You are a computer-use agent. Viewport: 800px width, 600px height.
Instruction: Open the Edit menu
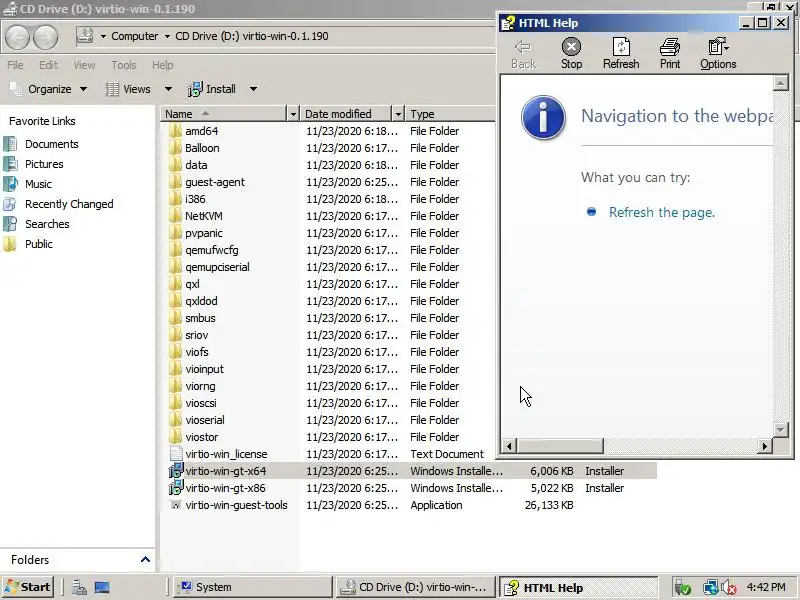[x=48, y=65]
